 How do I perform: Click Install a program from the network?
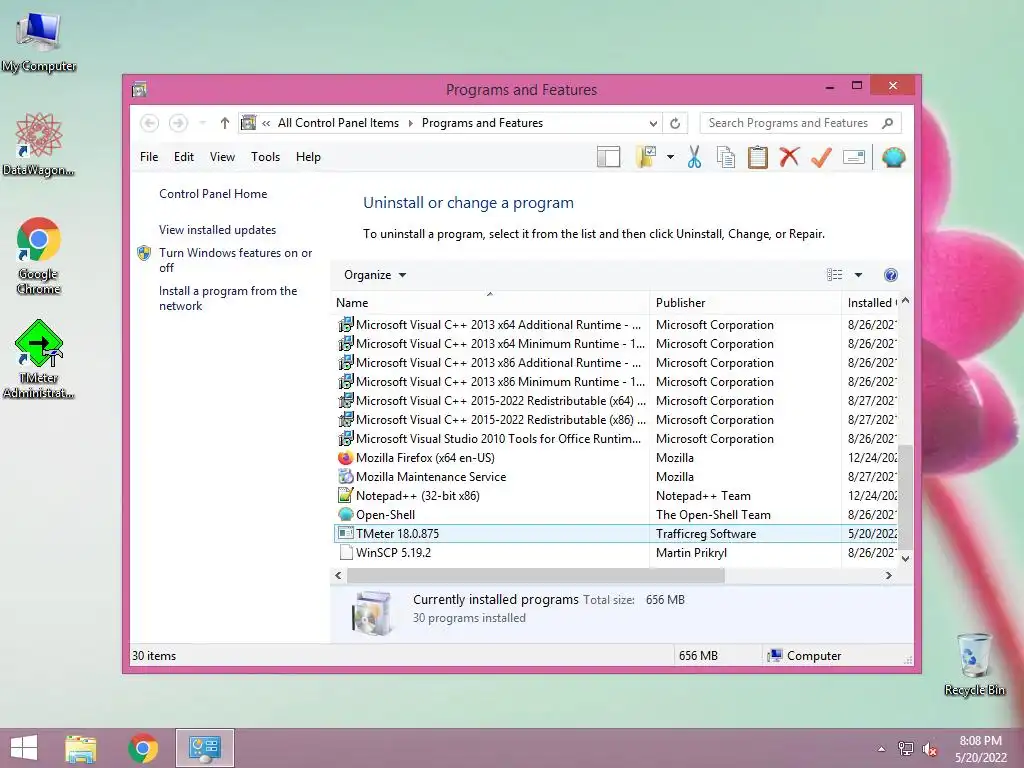click(x=227, y=298)
